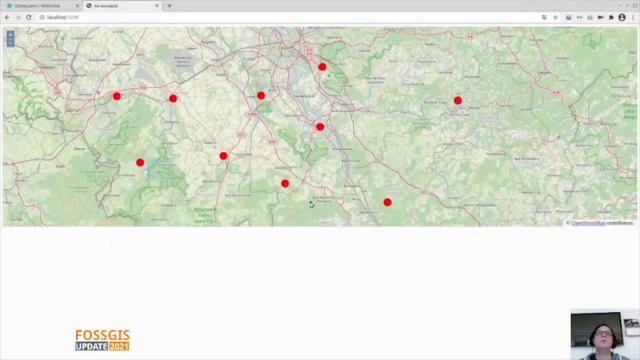
Task: Bookmark this page with the star
Action: coord(555,18)
